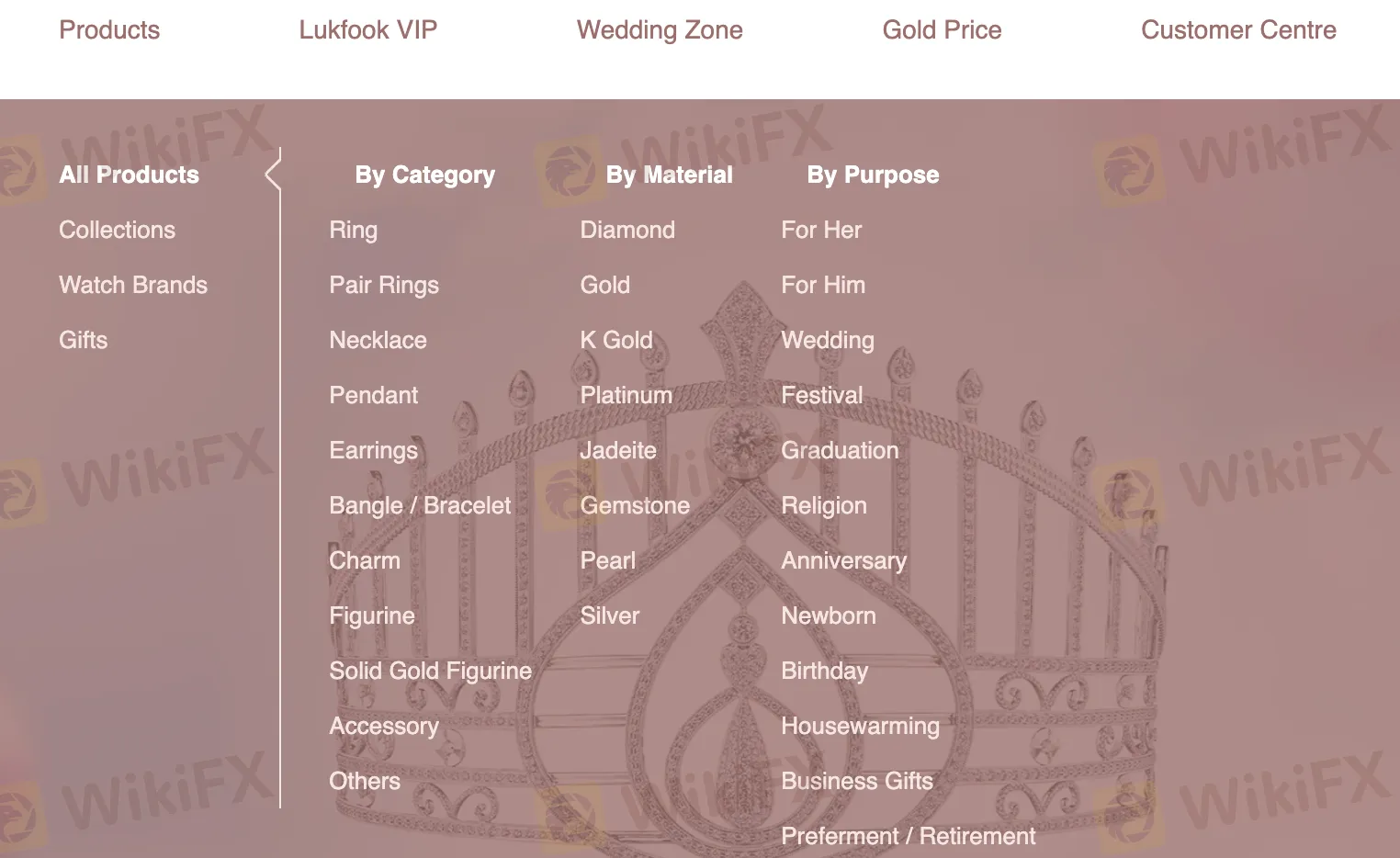Select Solid Gold Figurine category
The height and width of the screenshot is (858, 1400).
[x=430, y=671]
